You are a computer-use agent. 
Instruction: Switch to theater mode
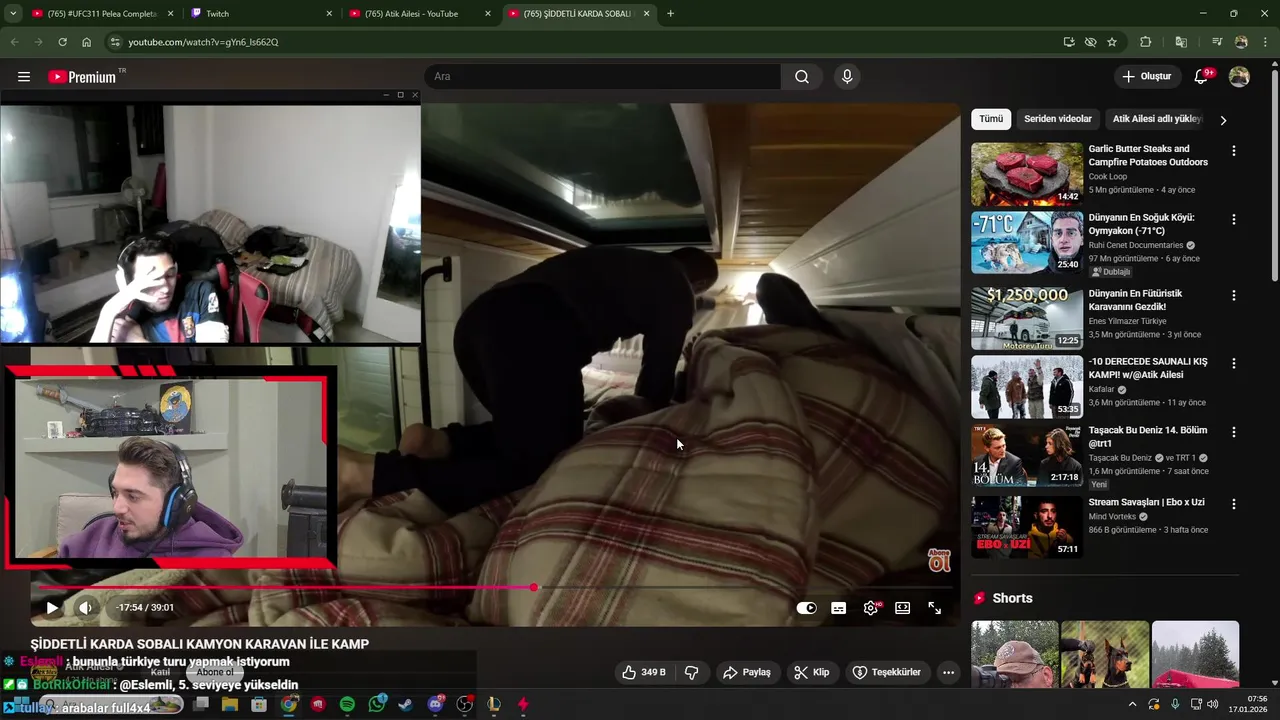(x=903, y=608)
